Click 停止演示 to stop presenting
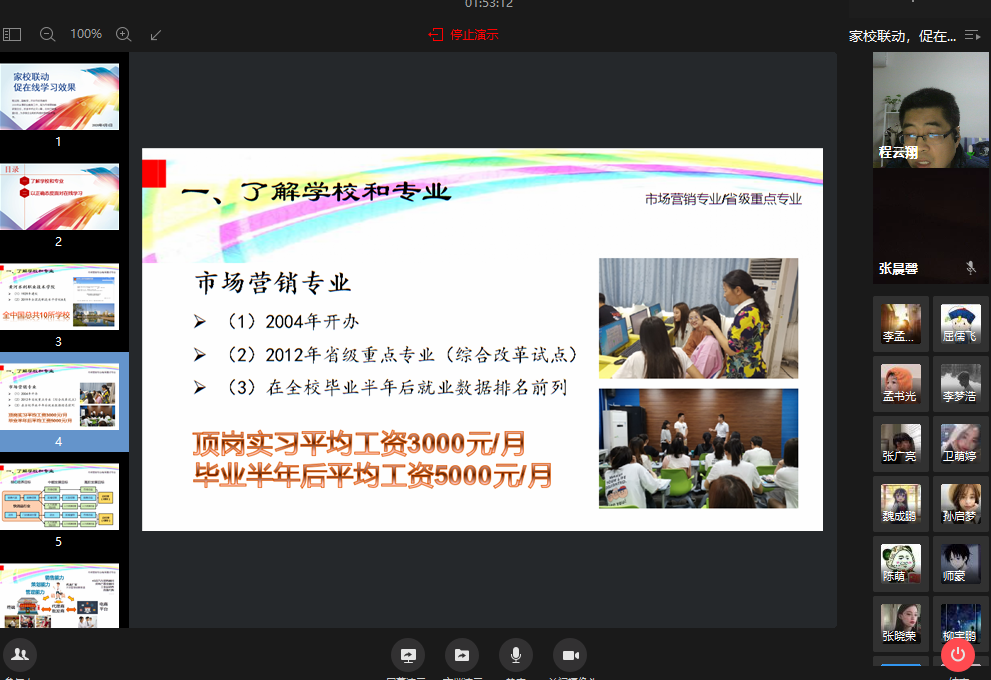 464,34
